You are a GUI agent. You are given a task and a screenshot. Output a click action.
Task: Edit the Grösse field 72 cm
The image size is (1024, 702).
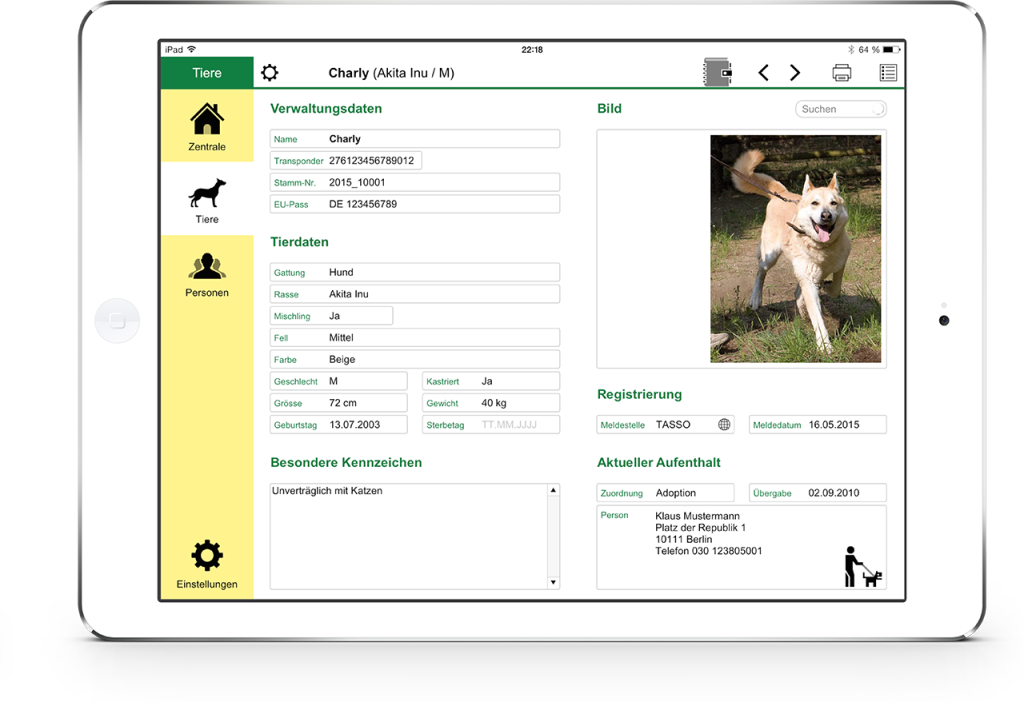(x=339, y=403)
